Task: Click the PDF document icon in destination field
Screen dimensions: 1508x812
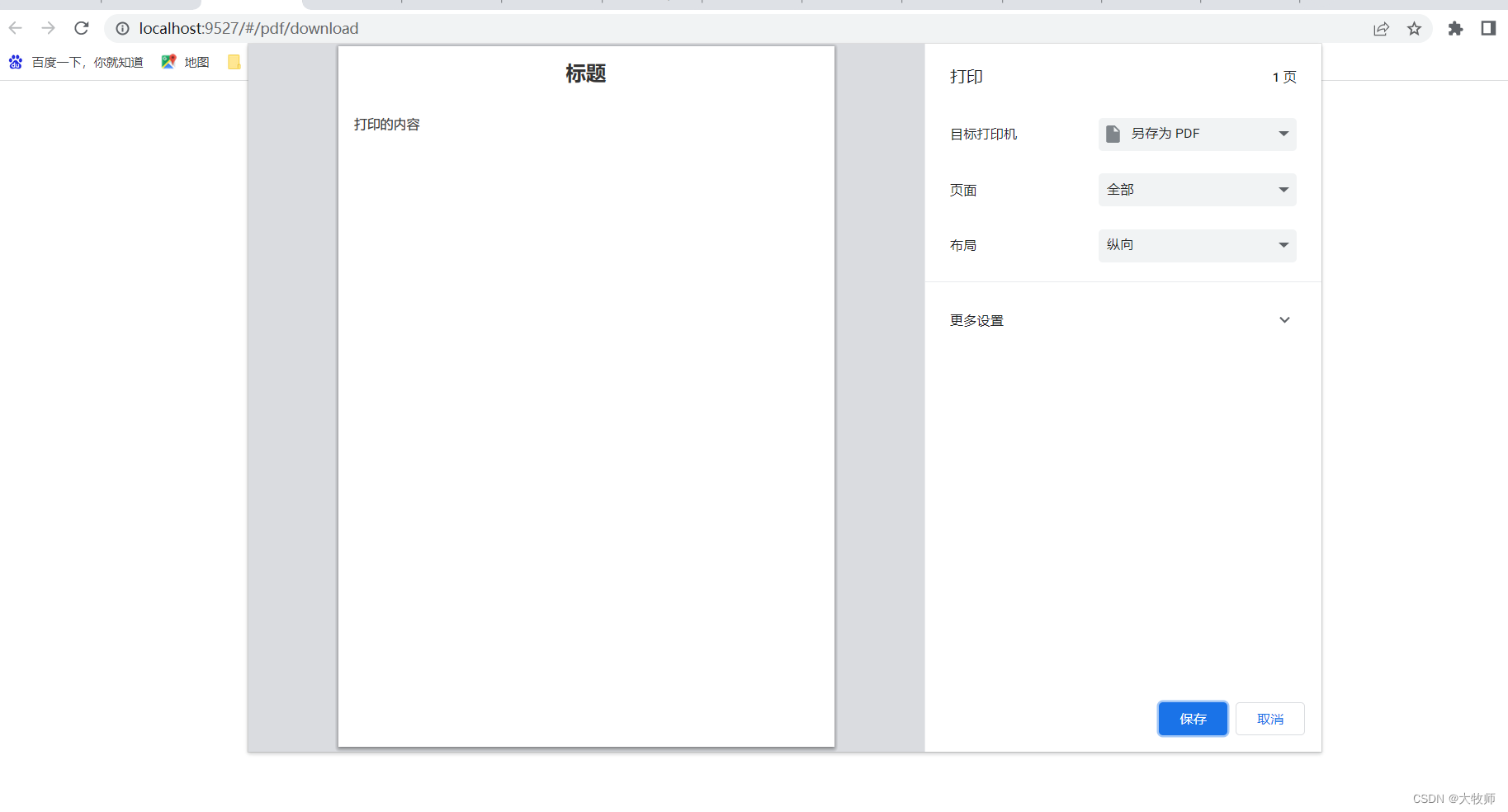Action: pyautogui.click(x=1113, y=133)
